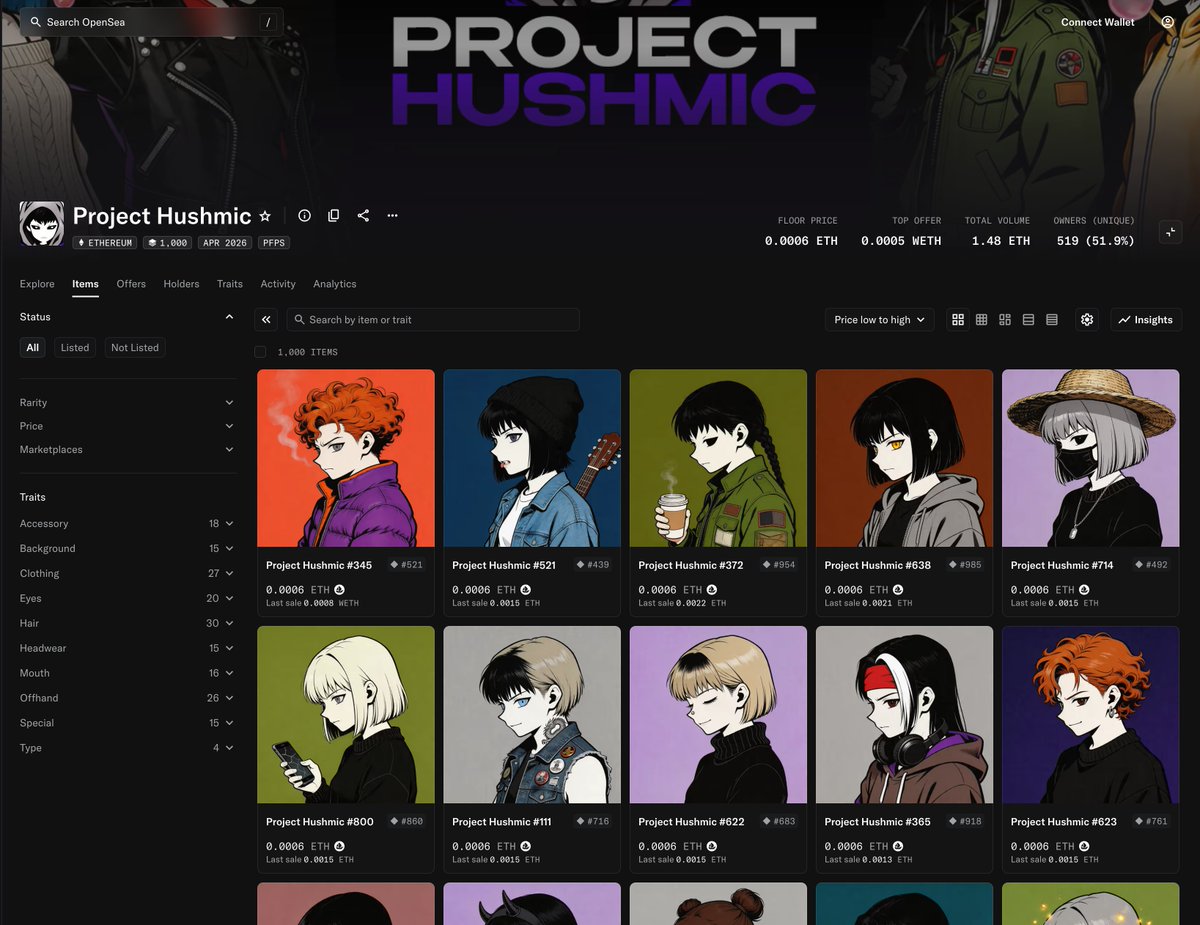Image resolution: width=1200 pixels, height=925 pixels.
Task: Switch to large grid view
Action: click(x=958, y=320)
